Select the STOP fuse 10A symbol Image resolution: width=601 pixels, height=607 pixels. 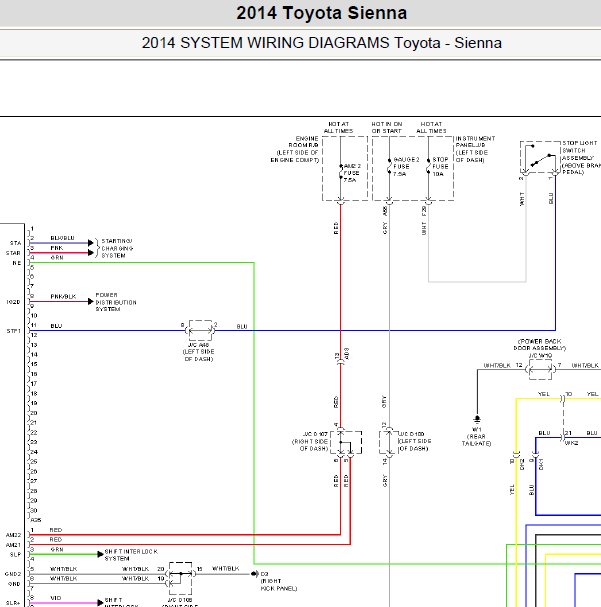tap(428, 166)
